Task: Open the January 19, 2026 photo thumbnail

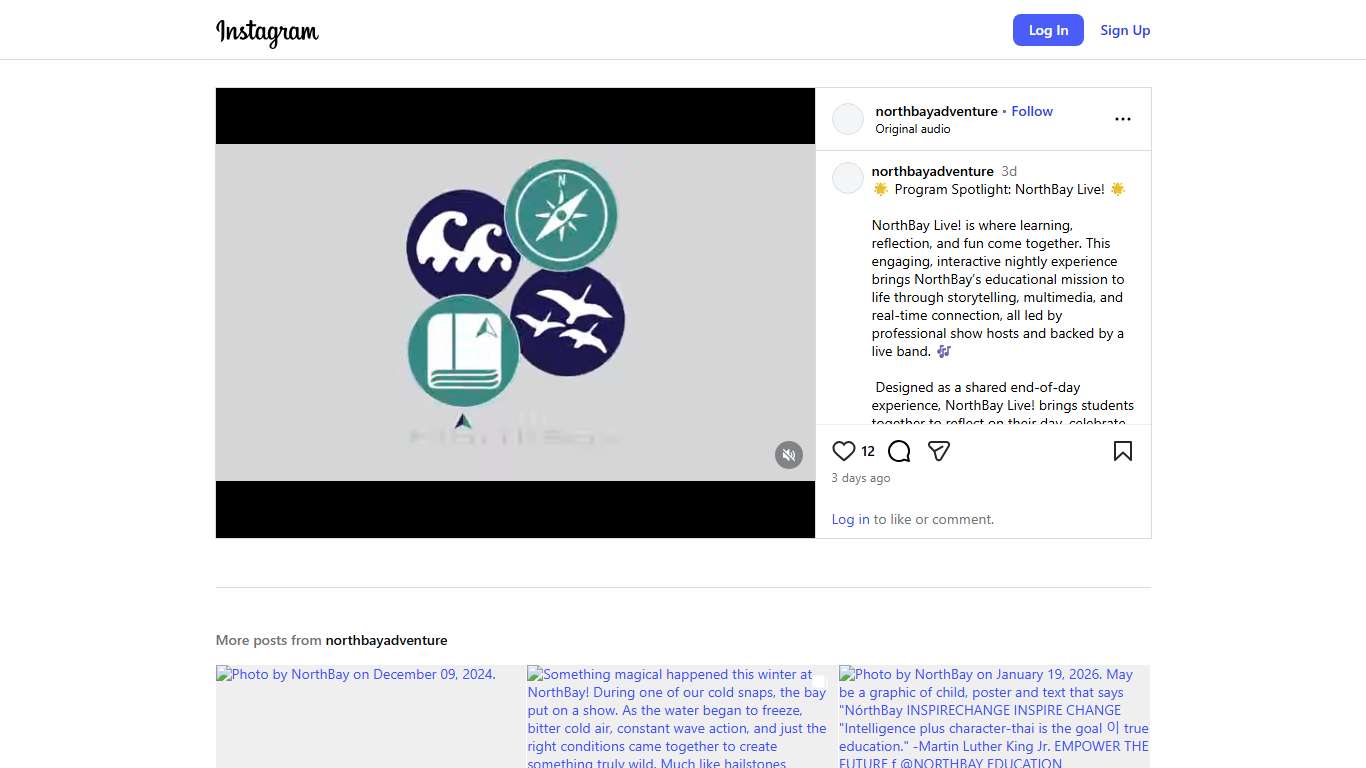Action: tap(994, 716)
